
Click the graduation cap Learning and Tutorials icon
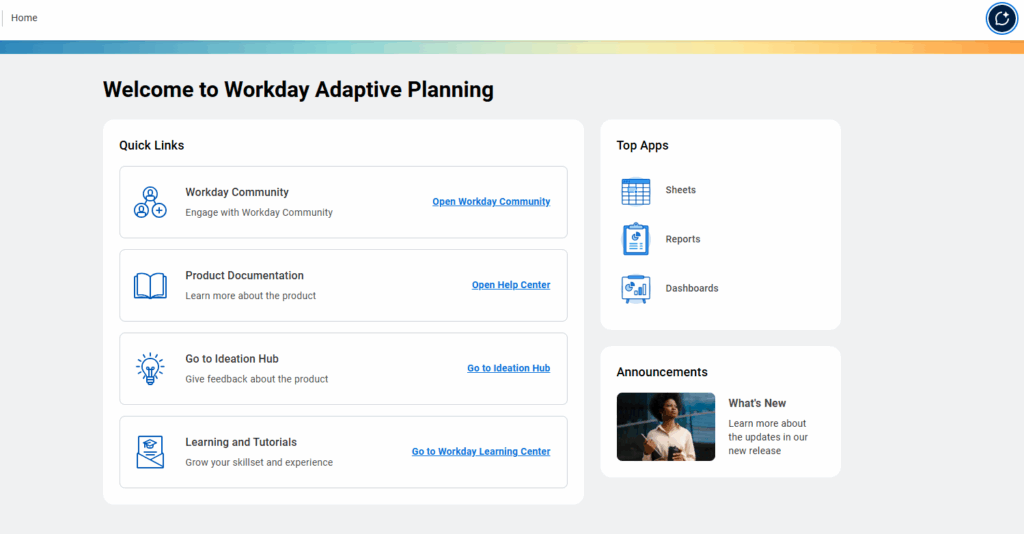click(150, 452)
